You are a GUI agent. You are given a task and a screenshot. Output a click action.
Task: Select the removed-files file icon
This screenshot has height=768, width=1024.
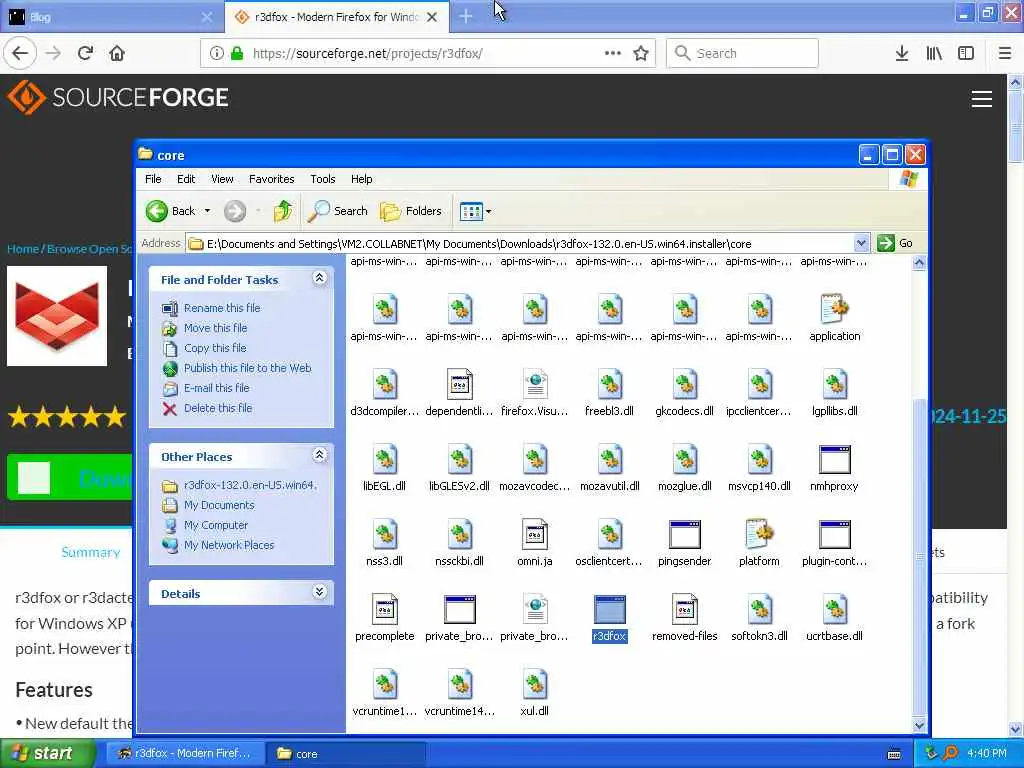point(684,609)
